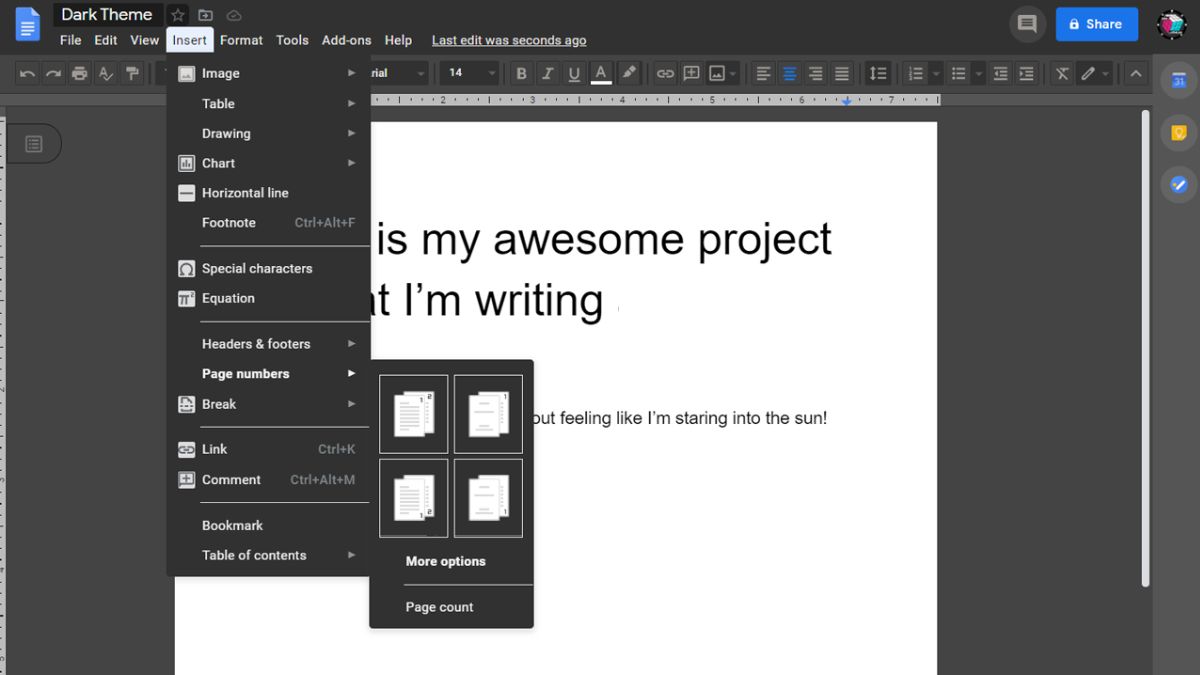Toggle Italic formatting
Image resolution: width=1200 pixels, height=675 pixels.
tap(547, 73)
